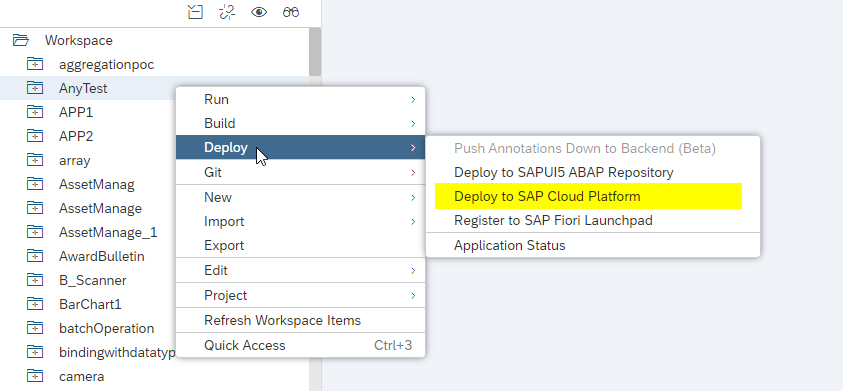This screenshot has width=843, height=391.
Task: Click the Build row chevron arrow
Action: coord(413,123)
